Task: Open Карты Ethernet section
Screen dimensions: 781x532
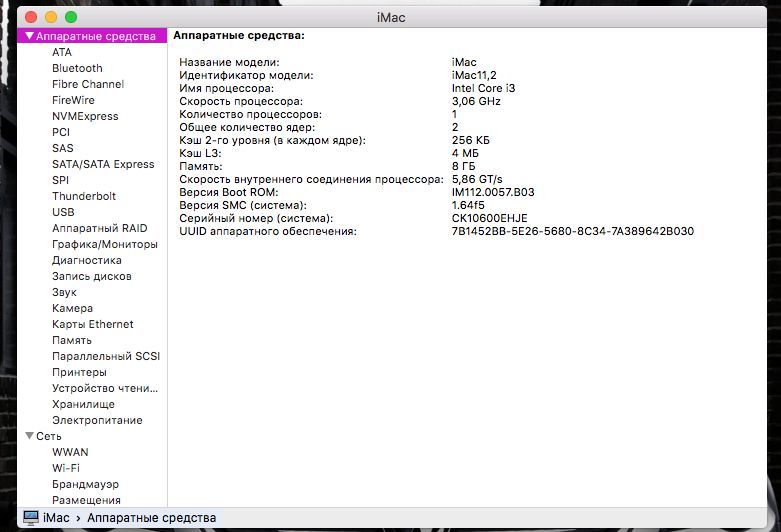Action: click(x=93, y=324)
